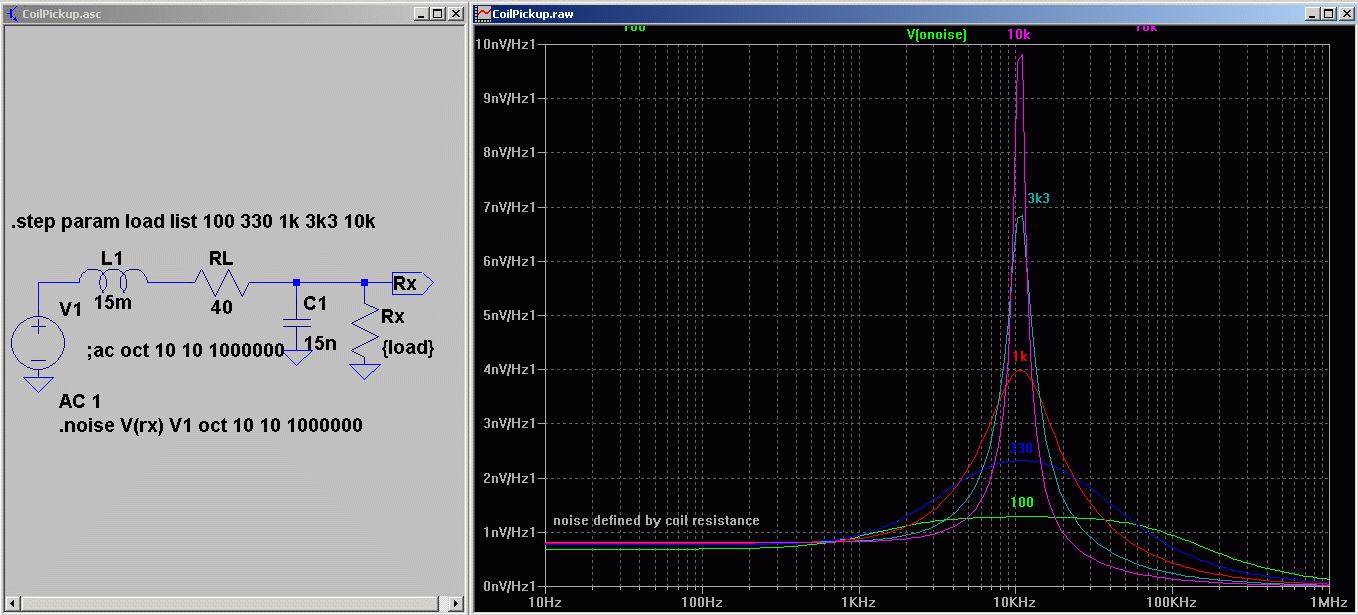The height and width of the screenshot is (615, 1358).
Task: Click the V(onoise) trace label
Action: tap(936, 34)
